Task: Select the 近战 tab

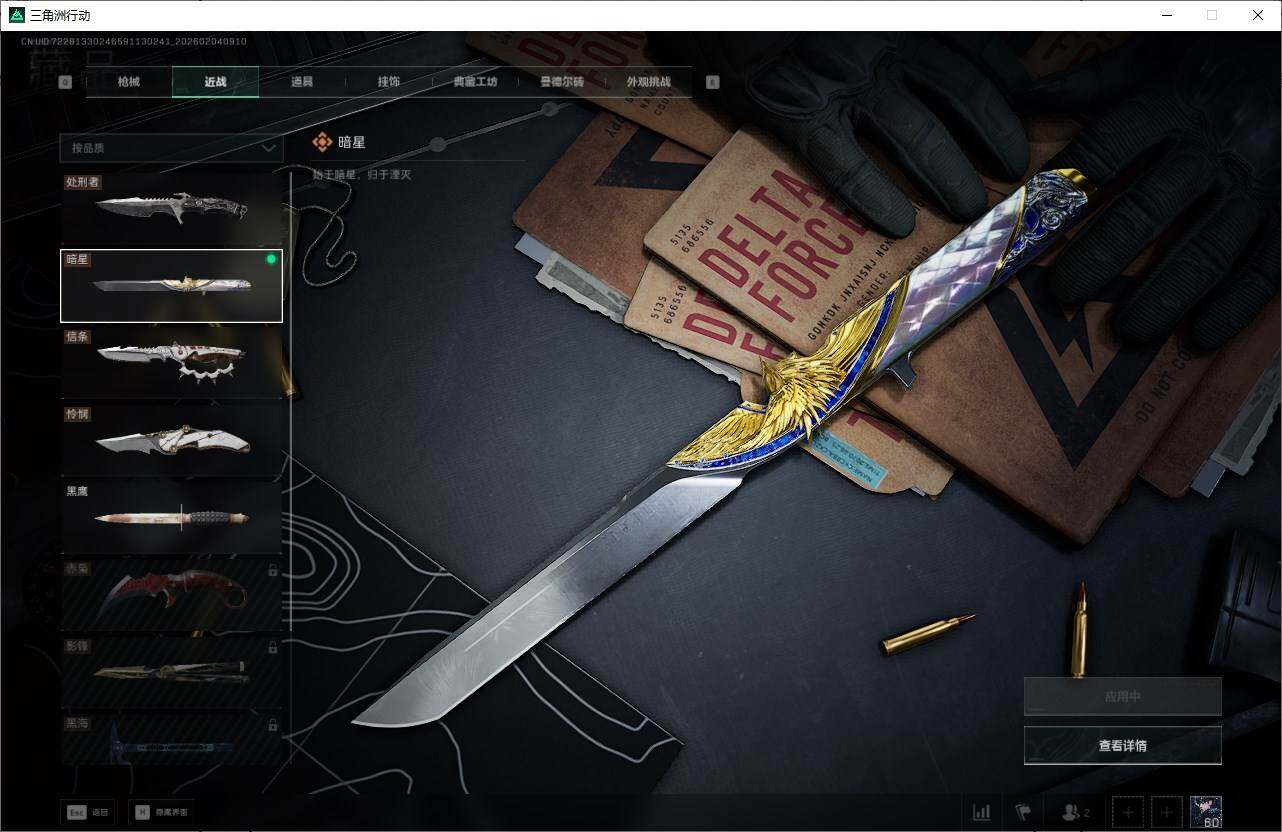Action: pos(215,82)
